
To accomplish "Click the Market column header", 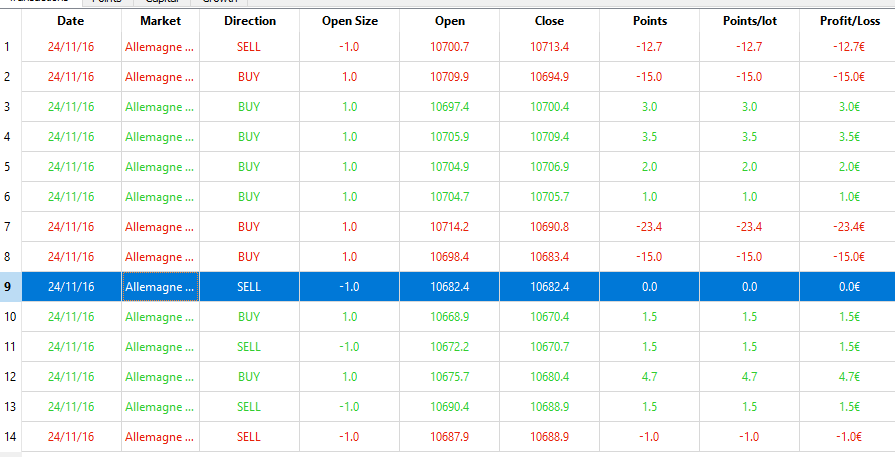I will [160, 21].
